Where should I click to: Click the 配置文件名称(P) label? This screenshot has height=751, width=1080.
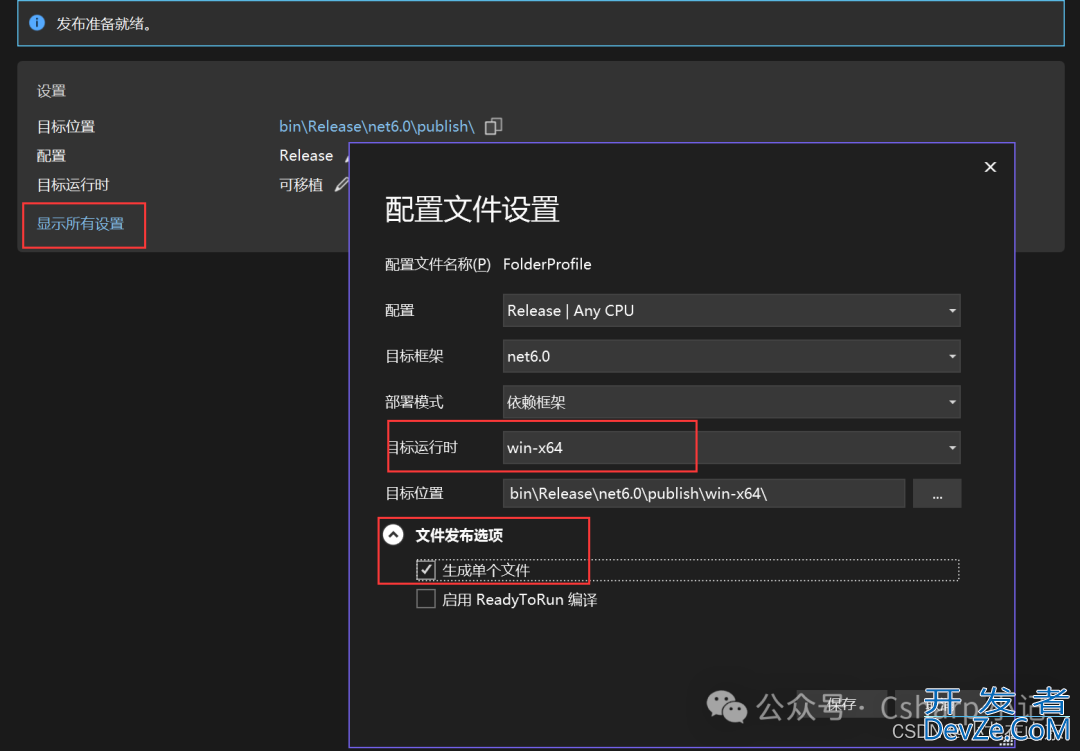coord(437,265)
